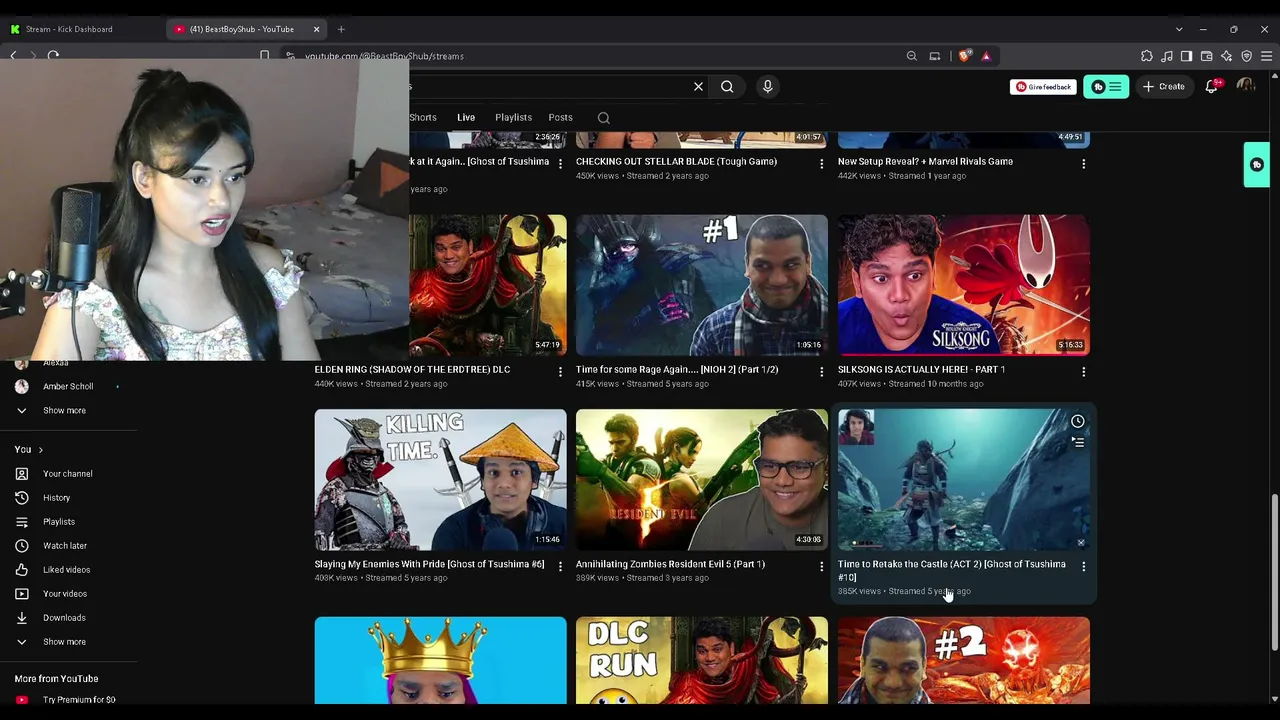Select the Live channel tab
The image size is (1280, 720).
tap(466, 118)
